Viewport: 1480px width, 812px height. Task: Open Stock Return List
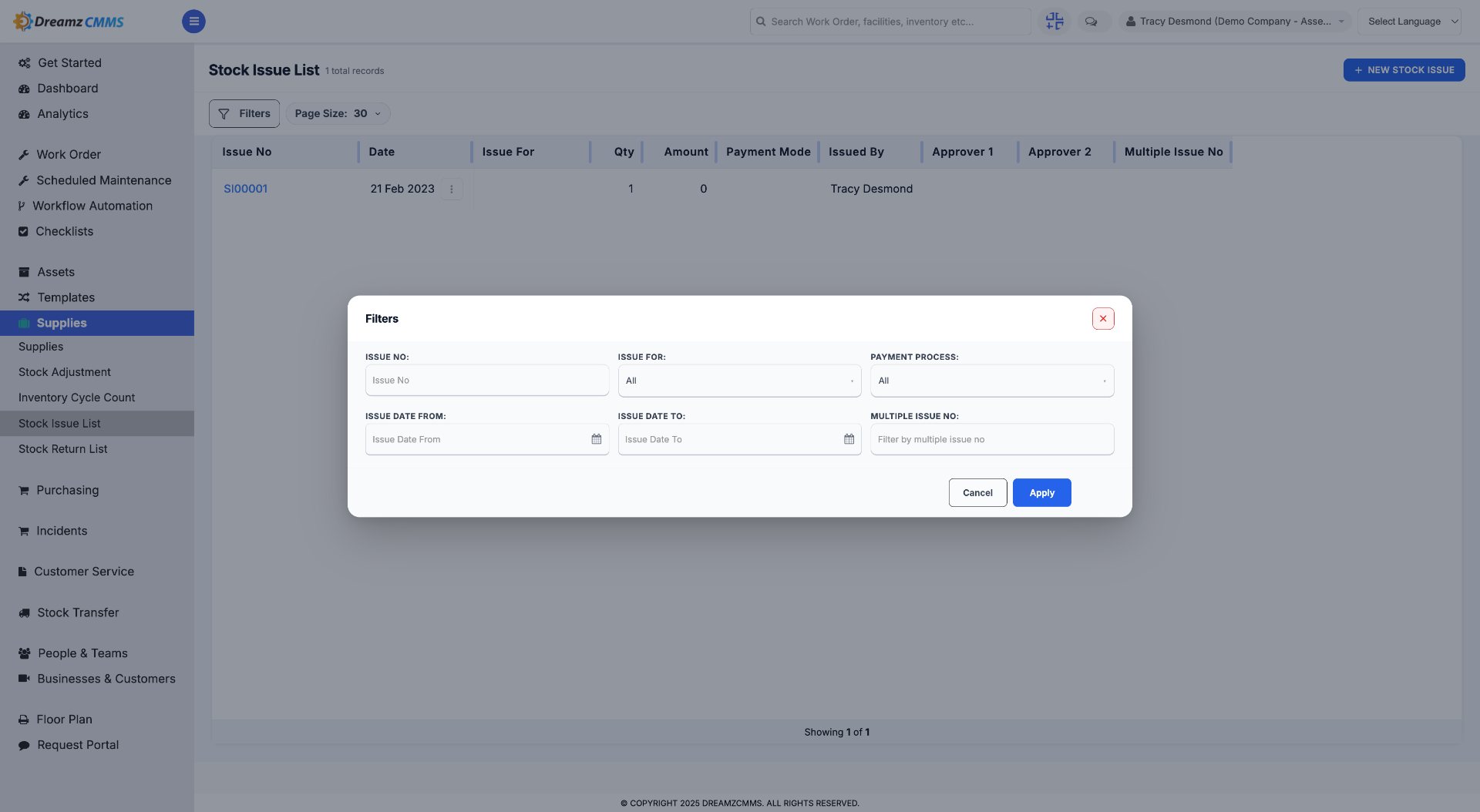pyautogui.click(x=63, y=449)
